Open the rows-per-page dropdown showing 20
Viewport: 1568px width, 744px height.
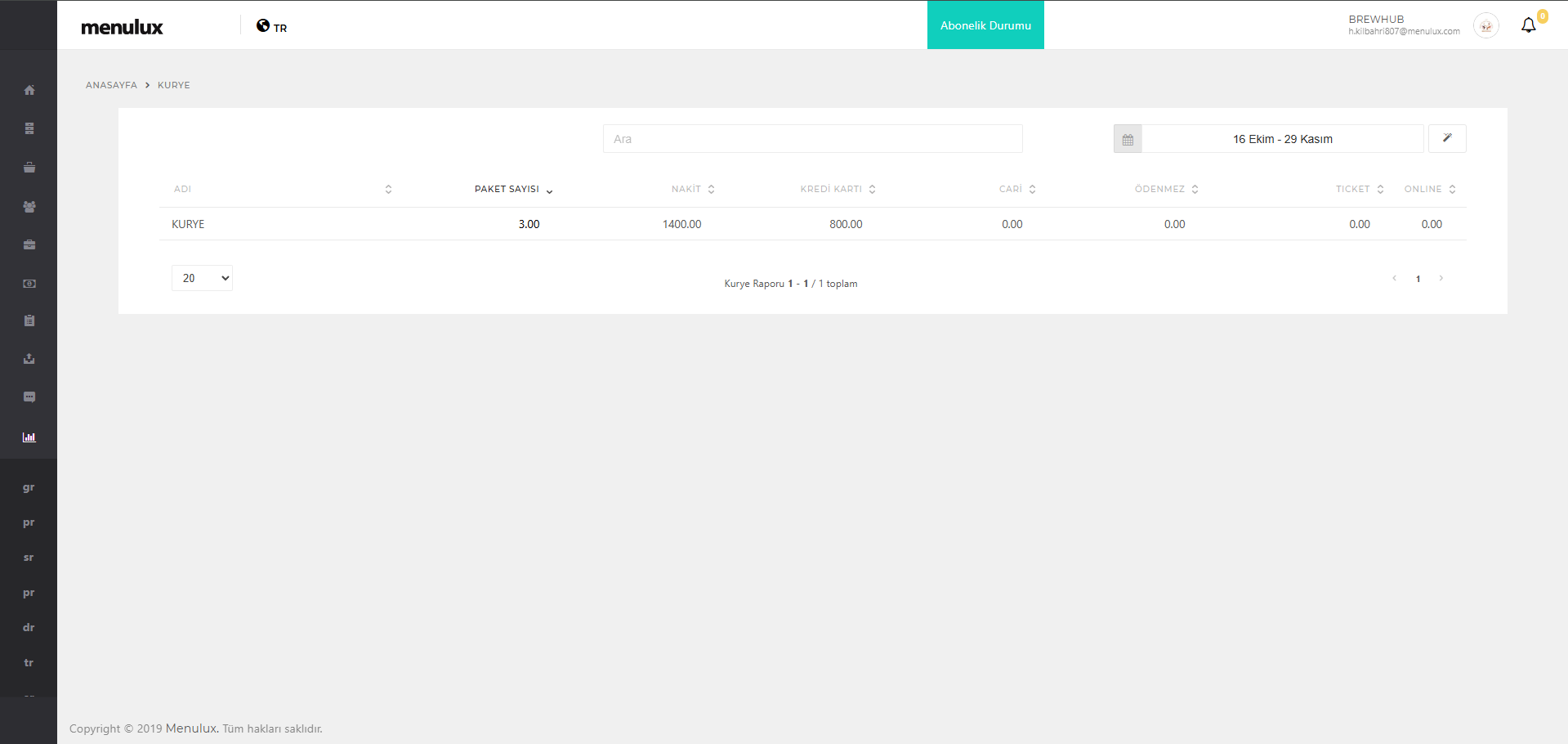[x=202, y=278]
